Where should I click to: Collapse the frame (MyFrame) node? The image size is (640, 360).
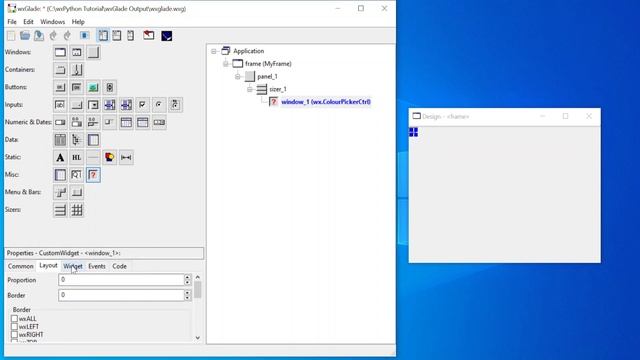(226, 64)
